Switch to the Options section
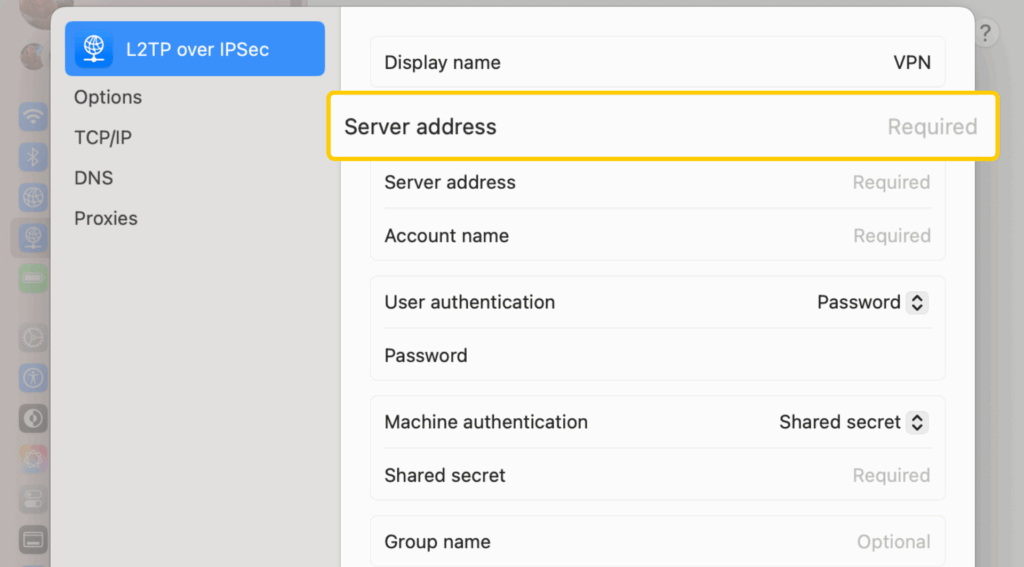The height and width of the screenshot is (567, 1024). 108,97
